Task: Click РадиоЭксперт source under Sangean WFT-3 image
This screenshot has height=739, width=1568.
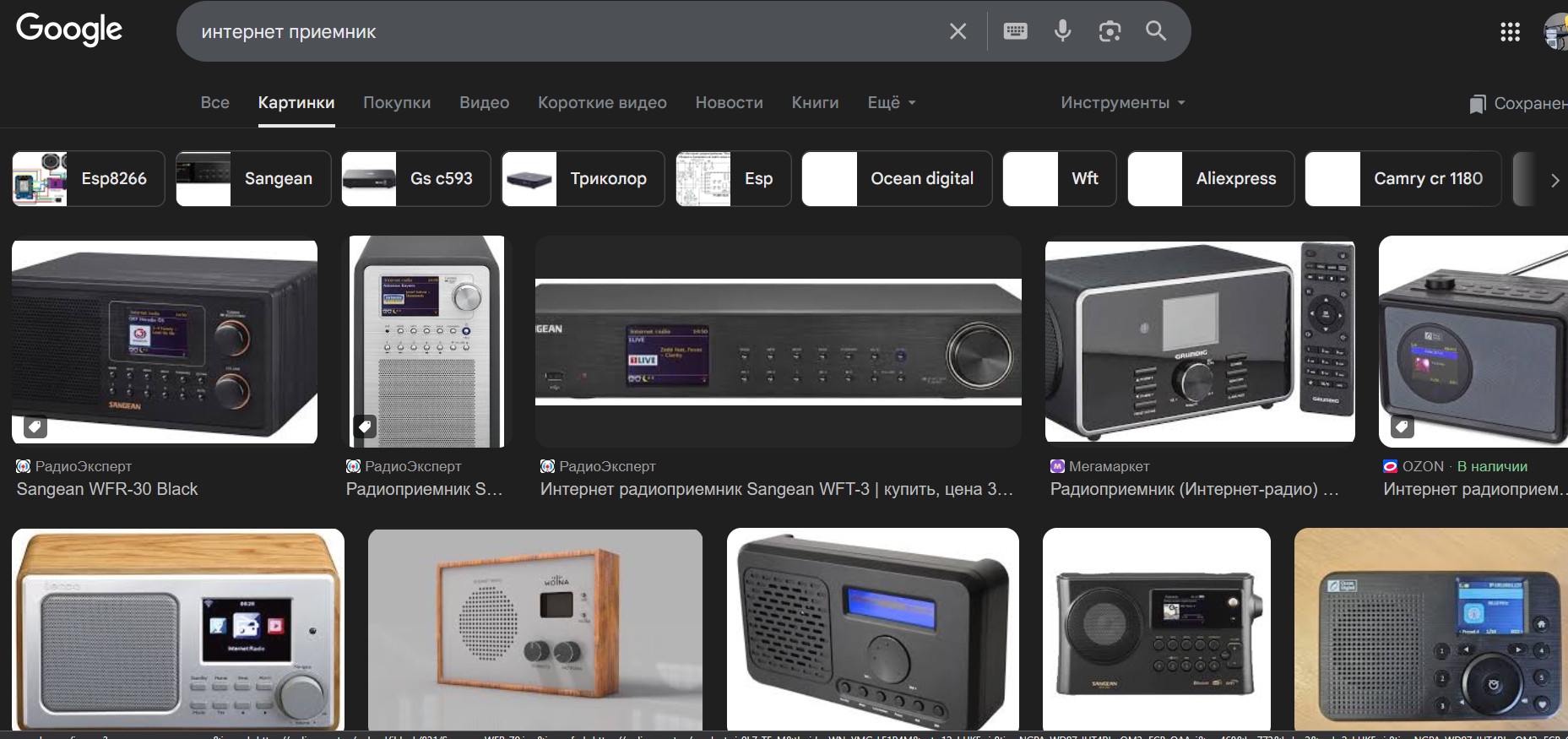Action: (607, 466)
